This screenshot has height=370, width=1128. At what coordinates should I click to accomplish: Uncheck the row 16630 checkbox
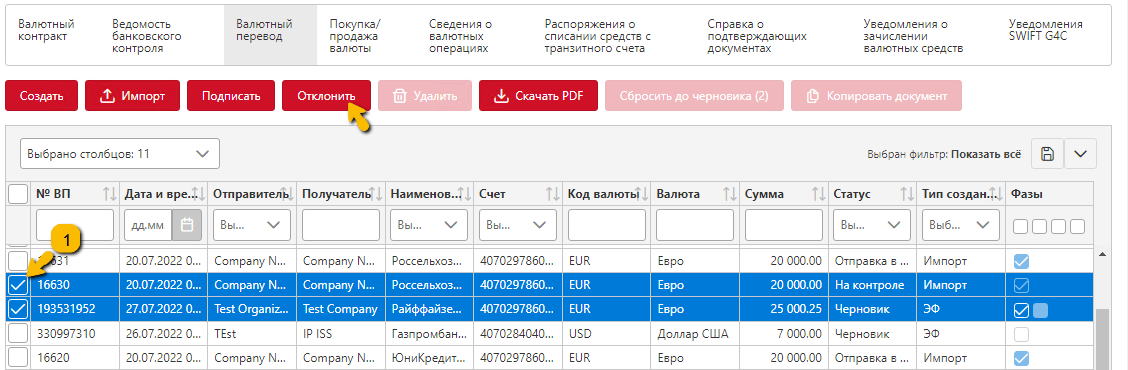[18, 285]
